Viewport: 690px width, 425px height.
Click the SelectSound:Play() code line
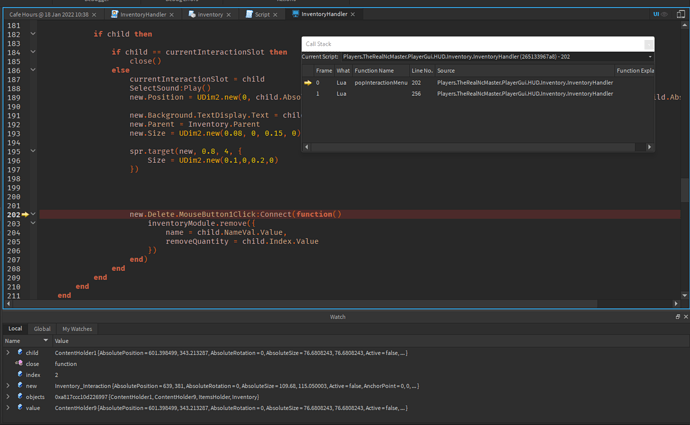pos(170,88)
